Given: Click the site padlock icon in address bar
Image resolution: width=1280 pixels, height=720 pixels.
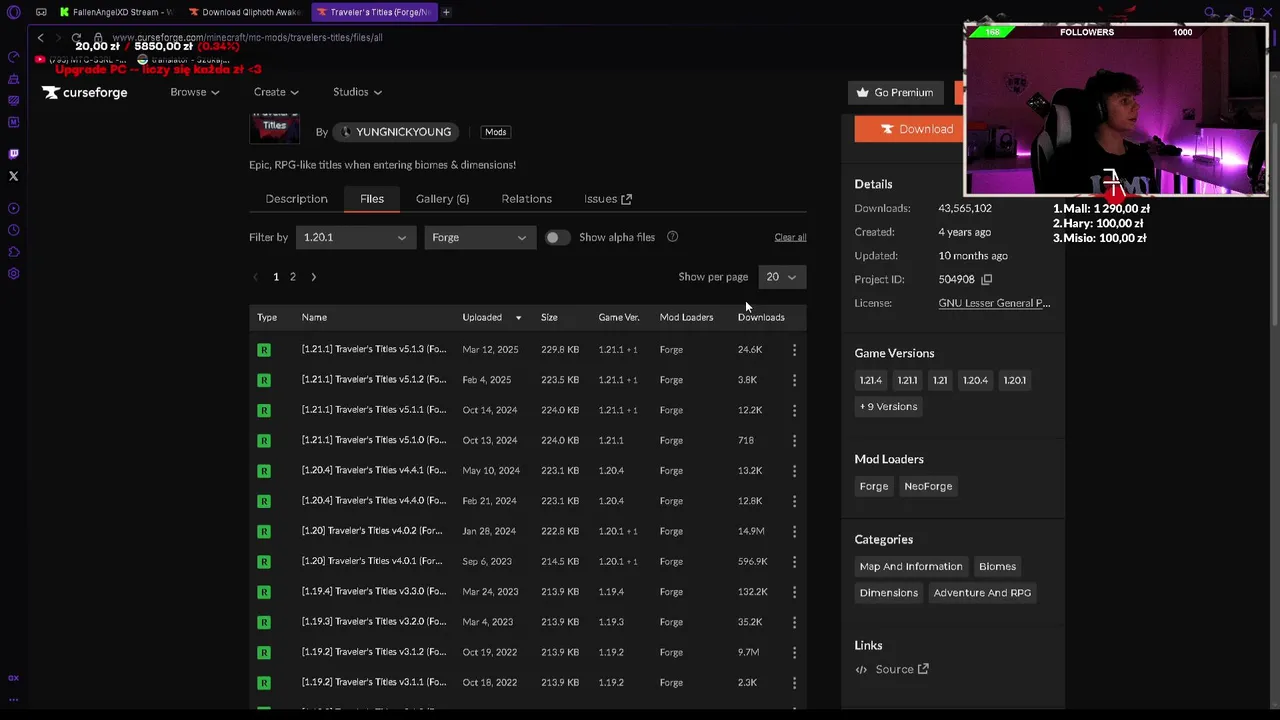Looking at the screenshot, I should [98, 37].
